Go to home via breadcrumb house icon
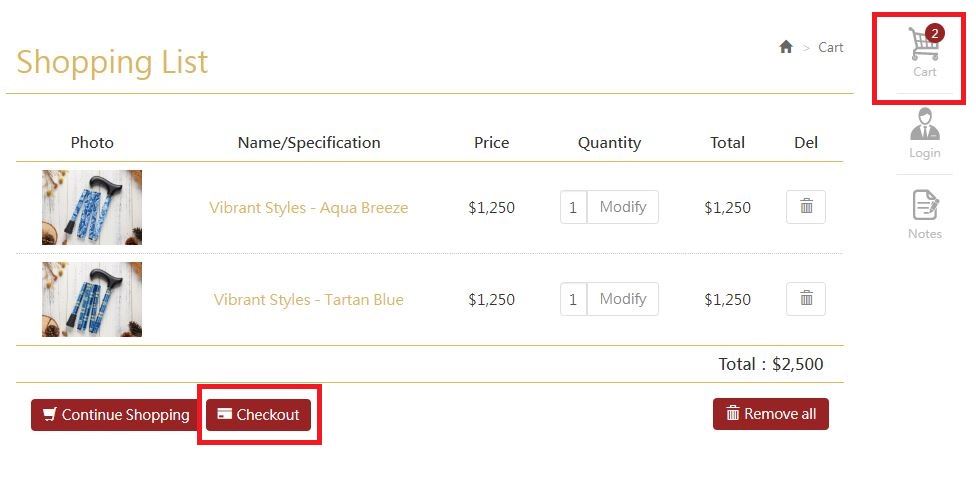This screenshot has width=976, height=491. pos(786,47)
